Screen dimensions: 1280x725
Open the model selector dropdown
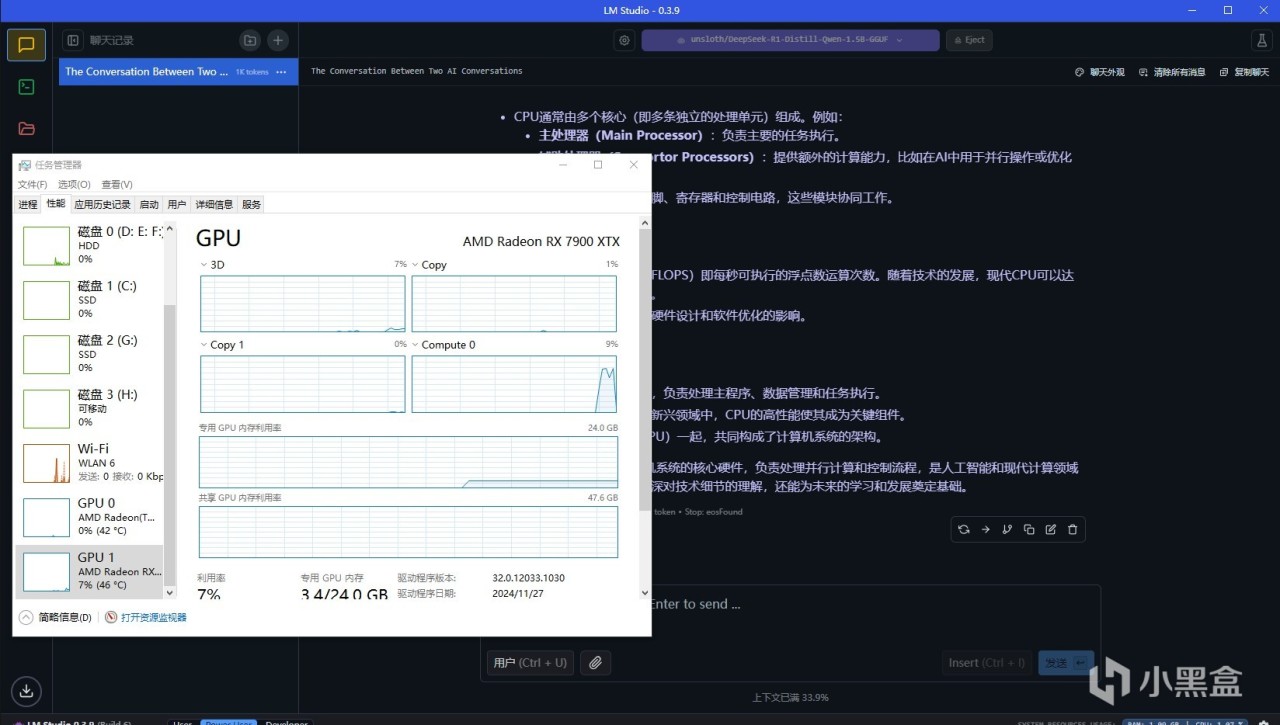click(790, 40)
